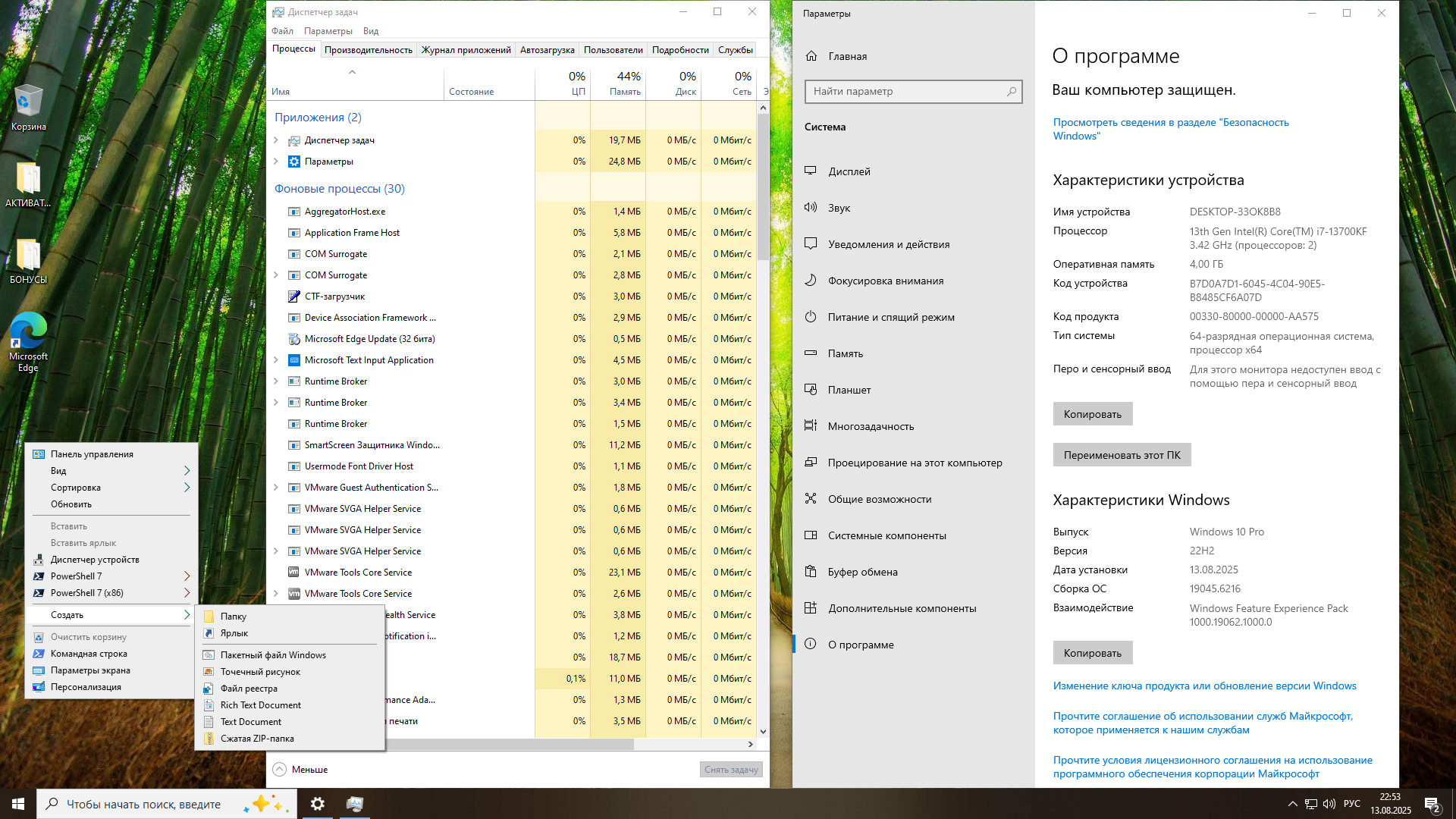Sort by Память column header
Screen dimensions: 1456x819
[617, 83]
